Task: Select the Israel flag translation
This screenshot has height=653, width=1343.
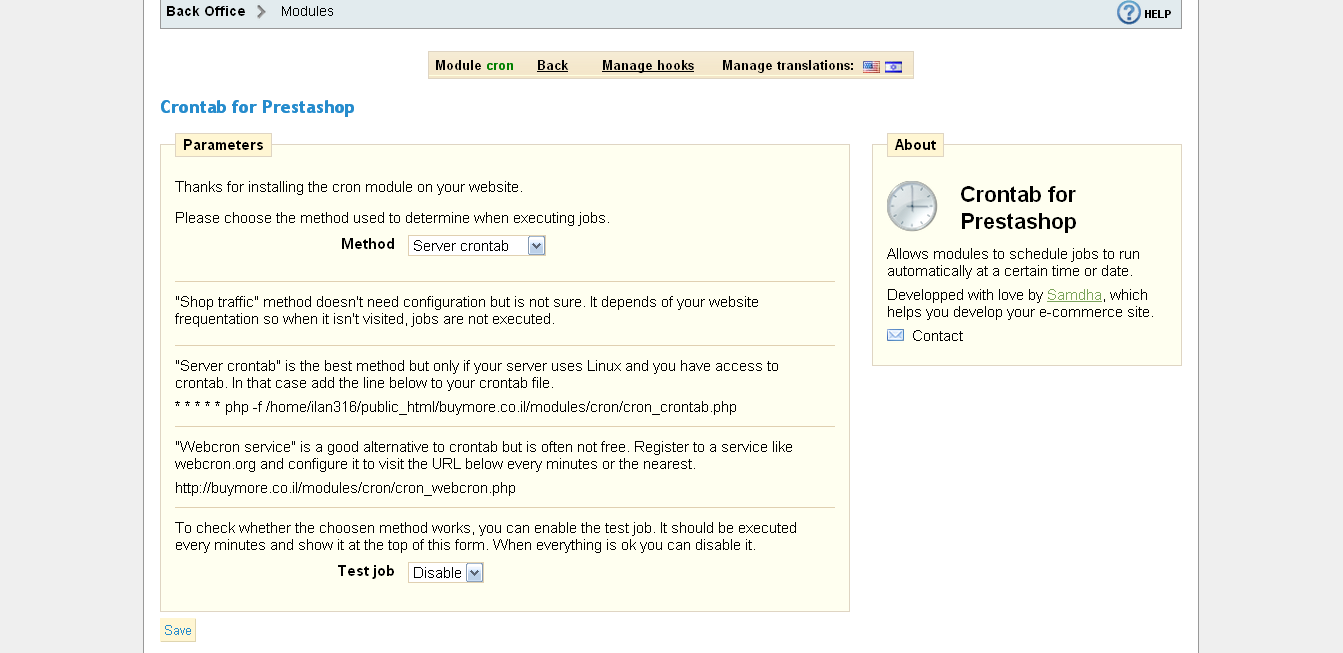Action: pos(893,67)
